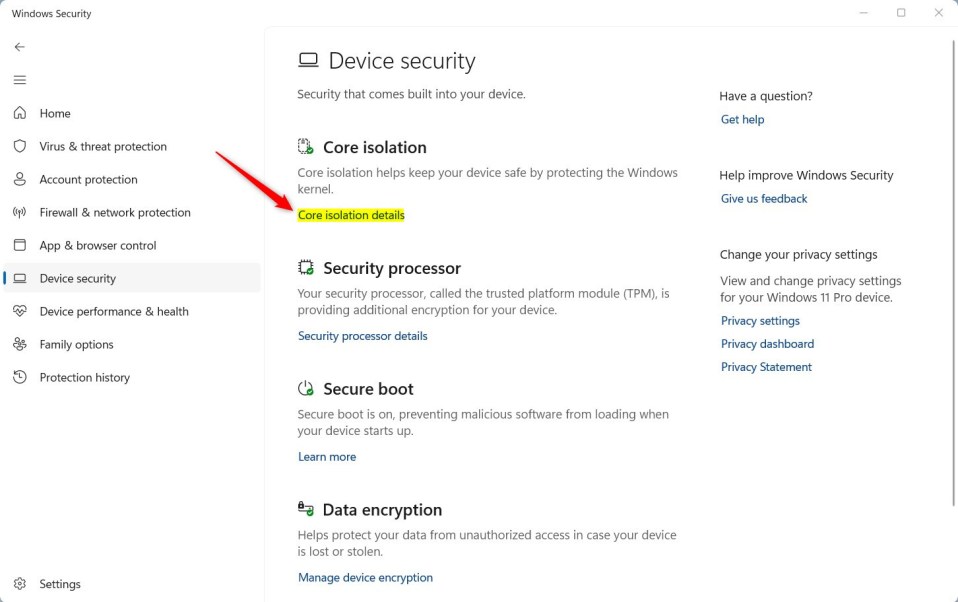Select the Virus & threat protection shield icon
This screenshot has height=602, width=958.
[x=20, y=146]
